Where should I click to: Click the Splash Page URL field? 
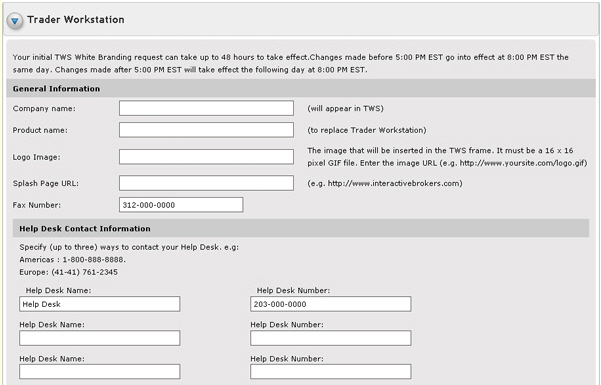(x=206, y=183)
